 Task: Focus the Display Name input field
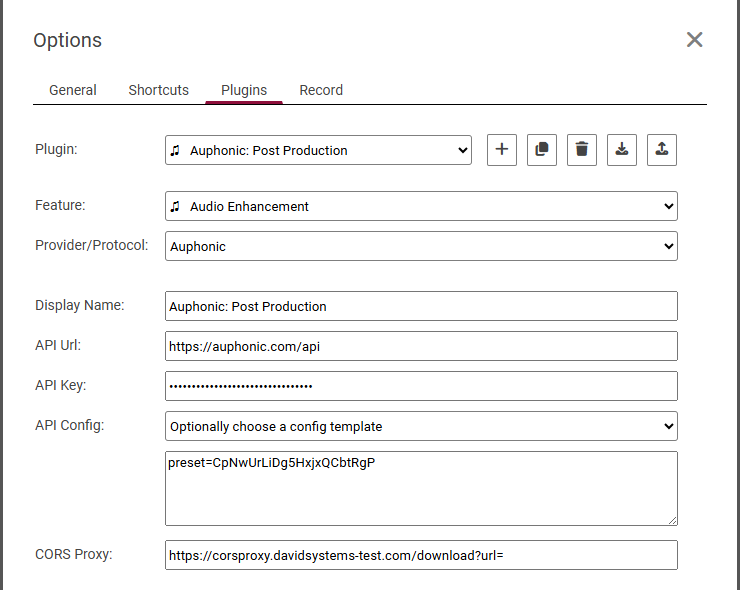point(421,306)
